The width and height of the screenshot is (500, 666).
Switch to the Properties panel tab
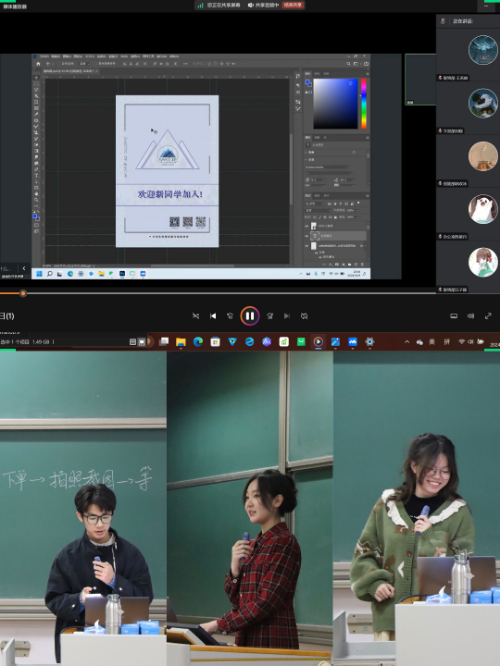[x=308, y=138]
